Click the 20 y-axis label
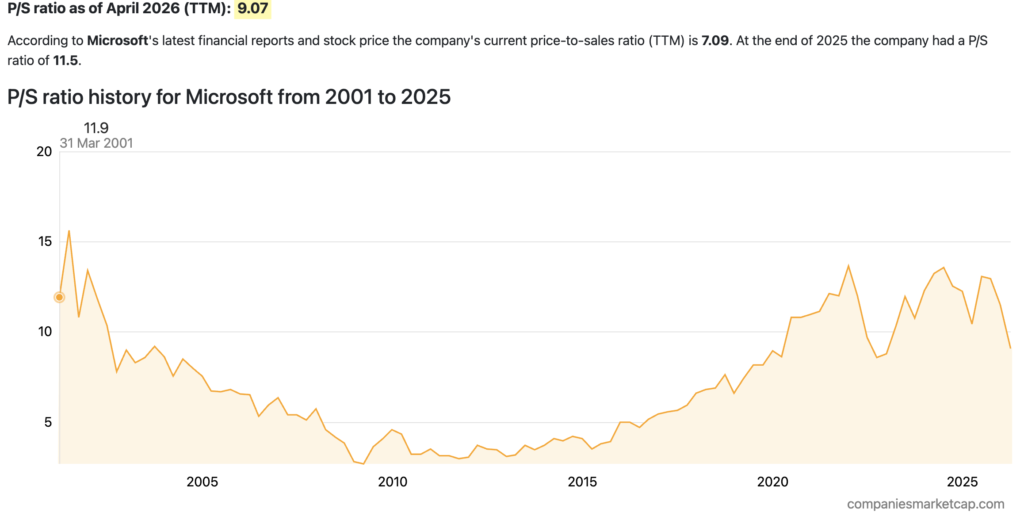Screen dimensions: 1024x520 pyautogui.click(x=43, y=152)
